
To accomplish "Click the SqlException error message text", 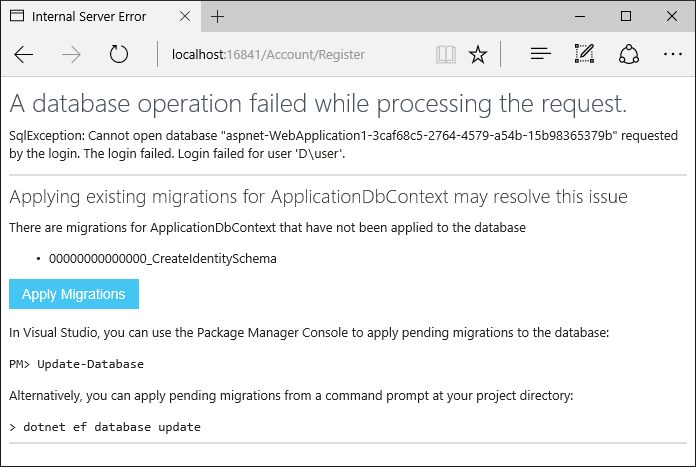I will (x=344, y=144).
